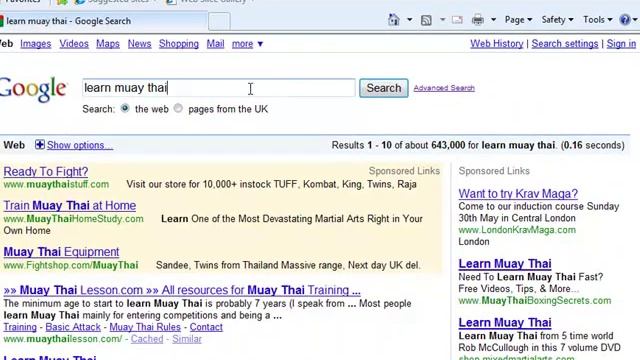Open Google Videos link
The width and height of the screenshot is (640, 360).
pyautogui.click(x=74, y=44)
